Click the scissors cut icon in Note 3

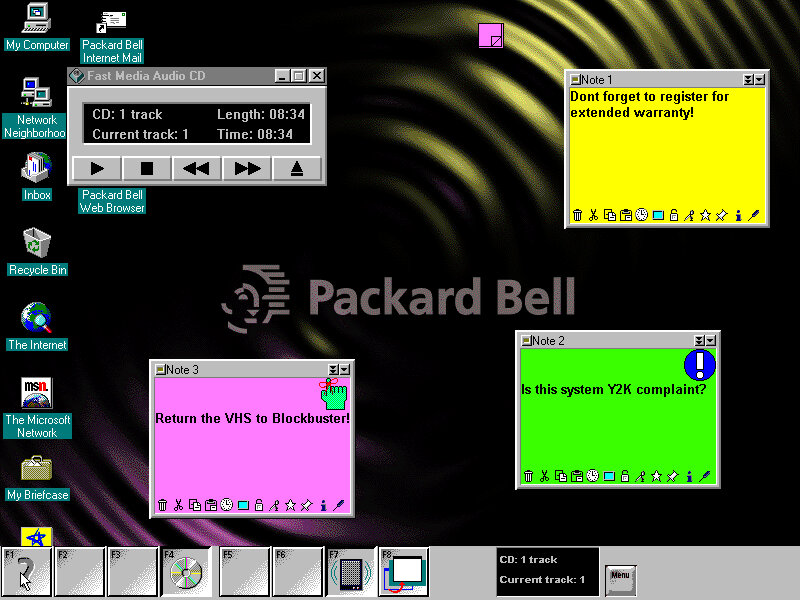(x=178, y=505)
